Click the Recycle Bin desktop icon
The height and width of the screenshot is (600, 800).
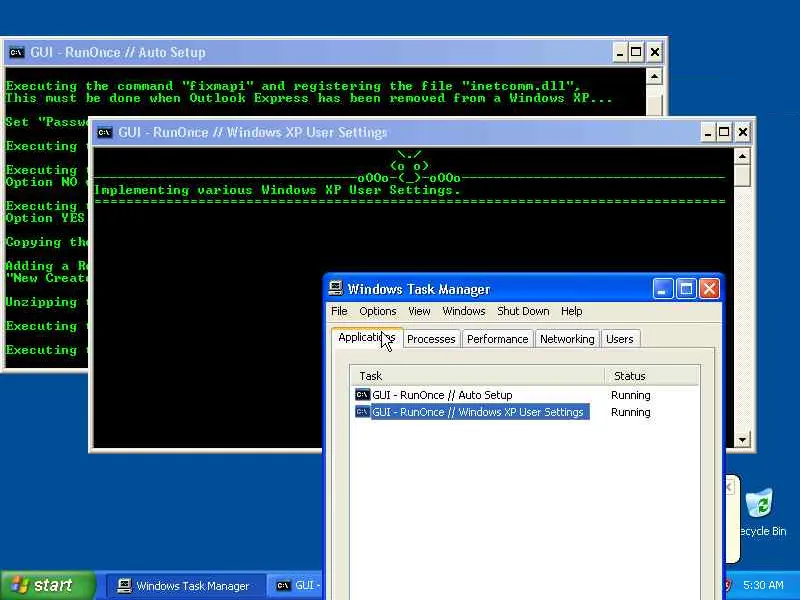(x=762, y=513)
